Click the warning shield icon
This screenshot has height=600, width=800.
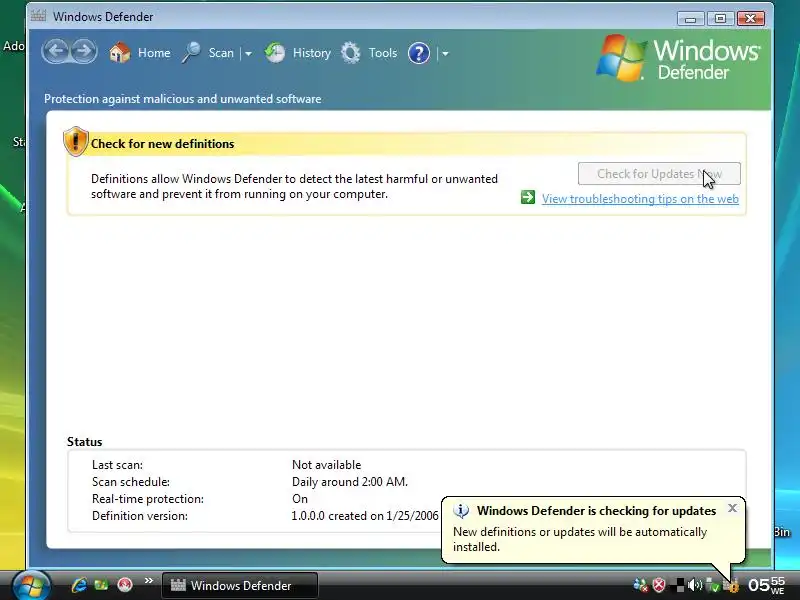[x=76, y=141]
